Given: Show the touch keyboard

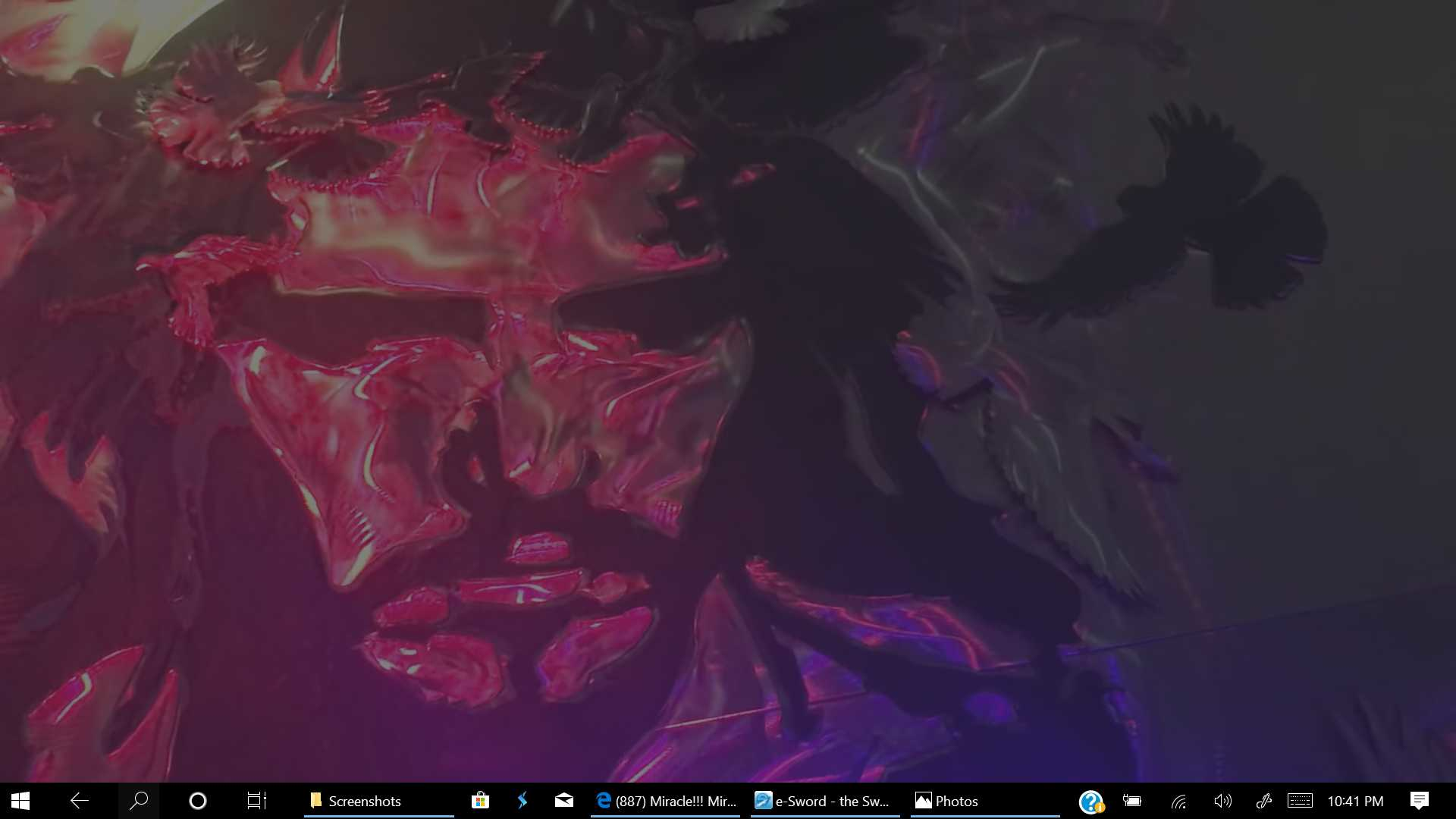Looking at the screenshot, I should coord(1300,801).
